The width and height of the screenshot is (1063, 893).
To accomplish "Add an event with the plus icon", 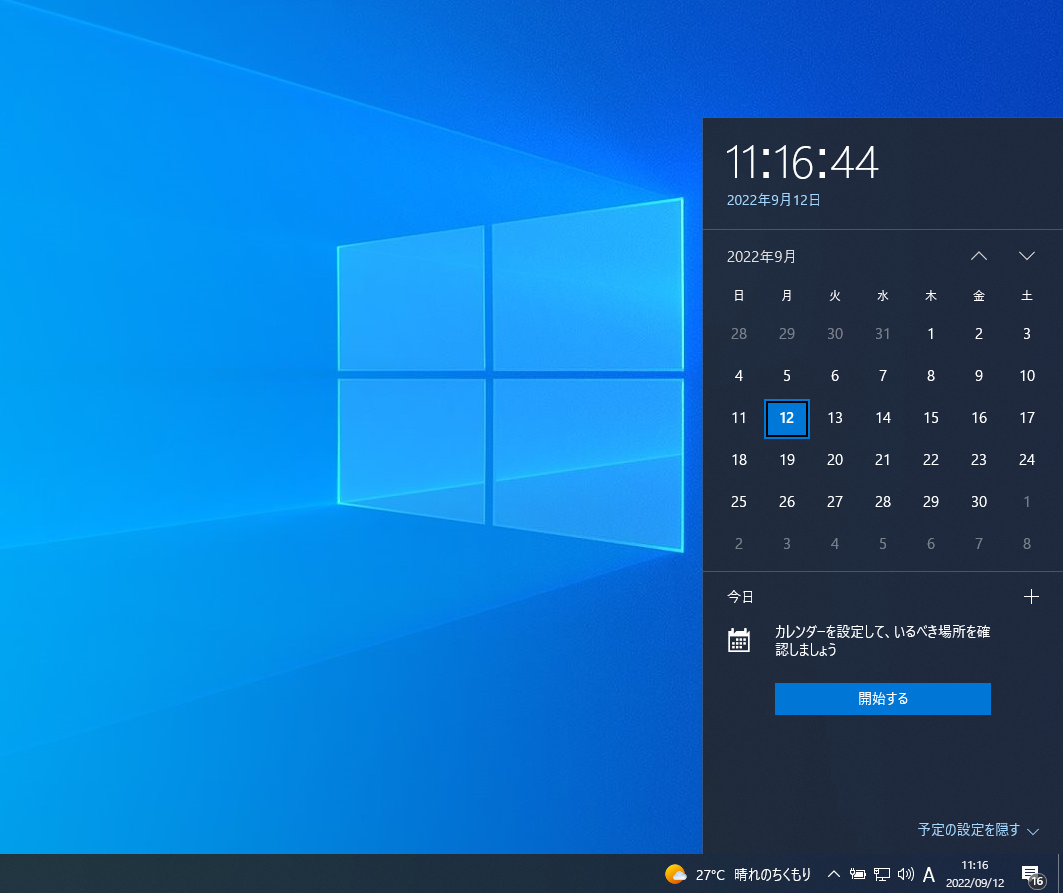I will tap(1031, 597).
